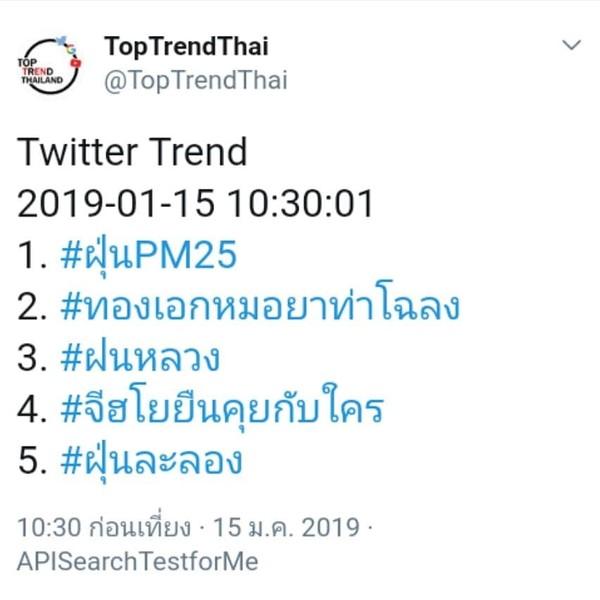This screenshot has width=600, height=600.
Task: Open the @TopTrendThai handle link
Action: pyautogui.click(x=195, y=80)
